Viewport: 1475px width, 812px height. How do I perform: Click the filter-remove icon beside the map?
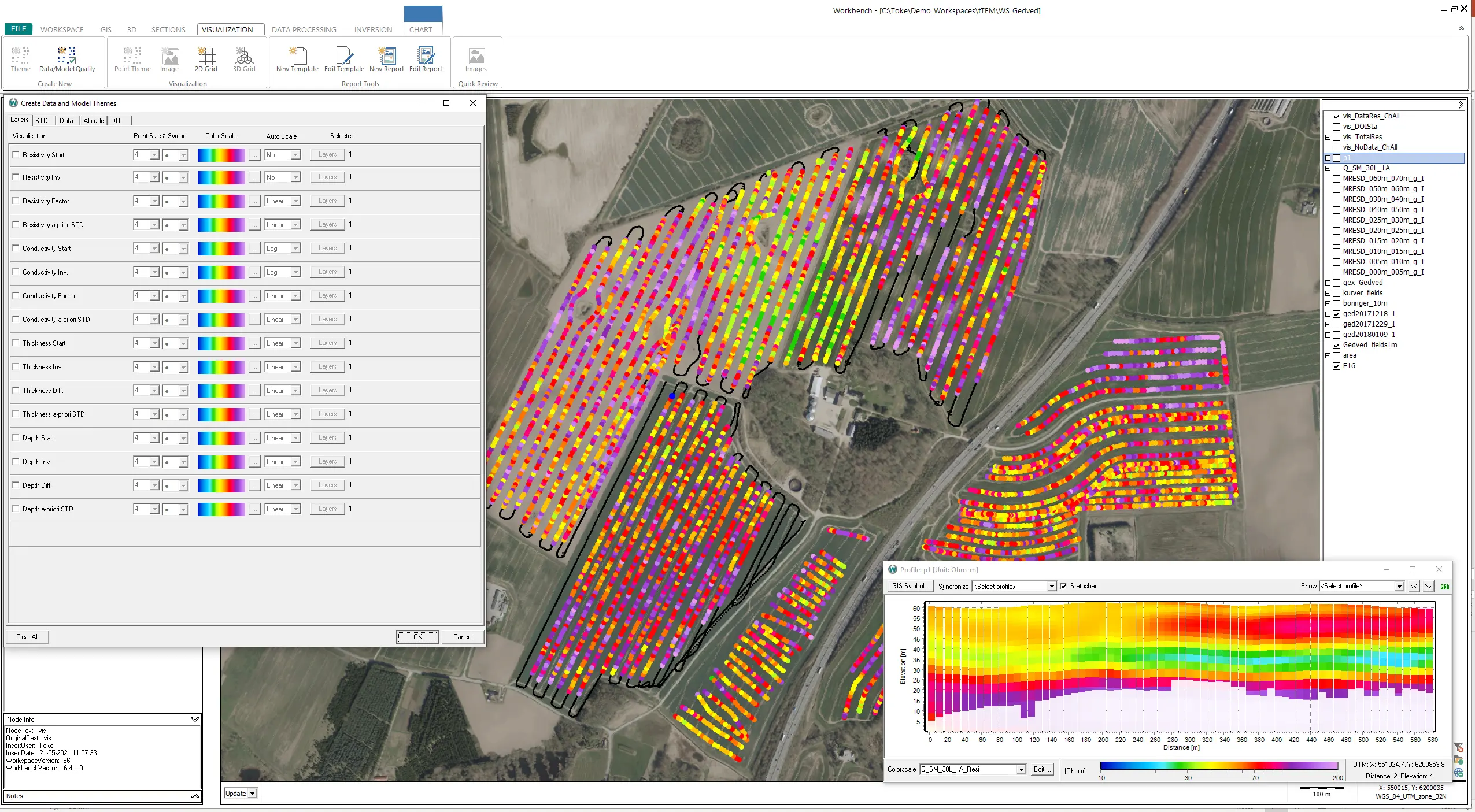tap(1459, 748)
